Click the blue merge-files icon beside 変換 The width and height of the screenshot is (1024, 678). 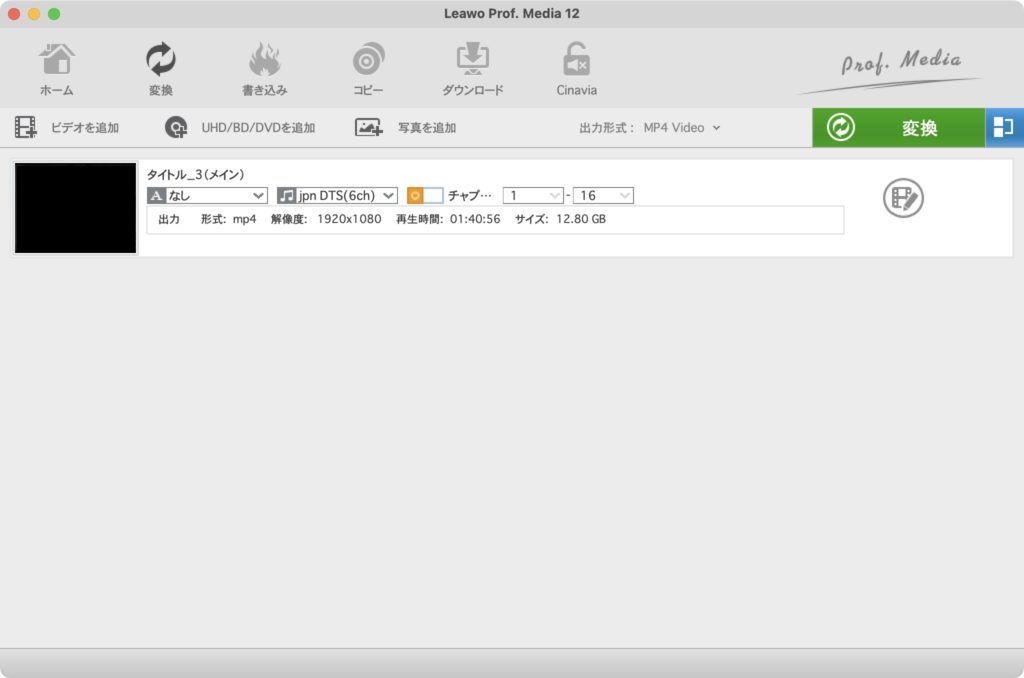tap(1004, 128)
